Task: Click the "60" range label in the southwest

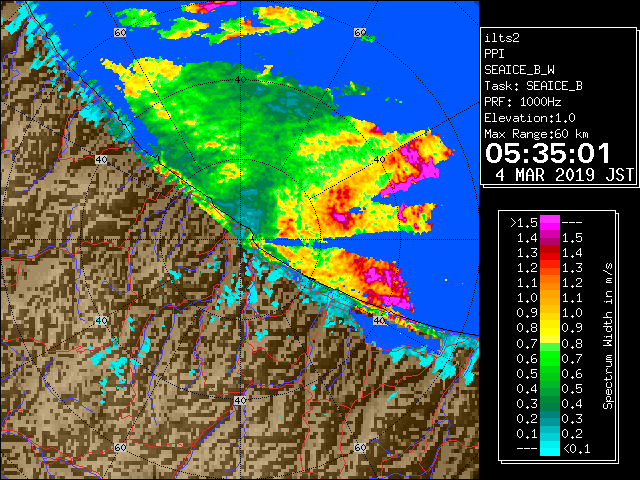Action: coord(120,448)
